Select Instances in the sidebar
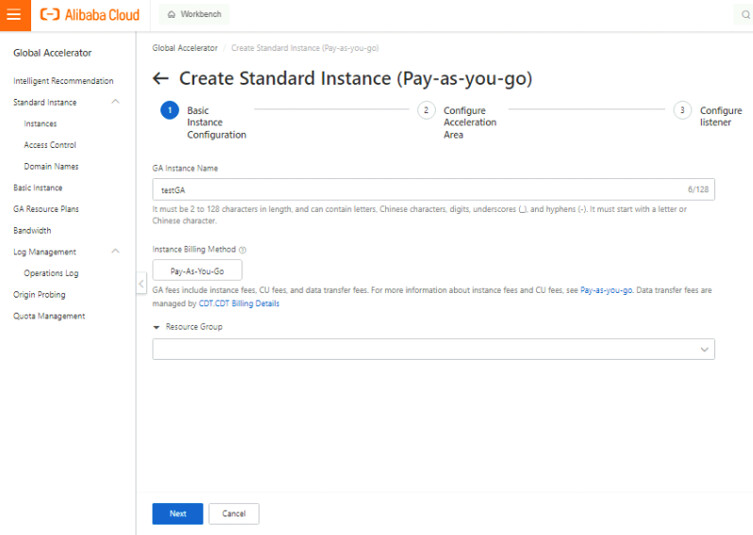The height and width of the screenshot is (535, 753). click(x=40, y=123)
